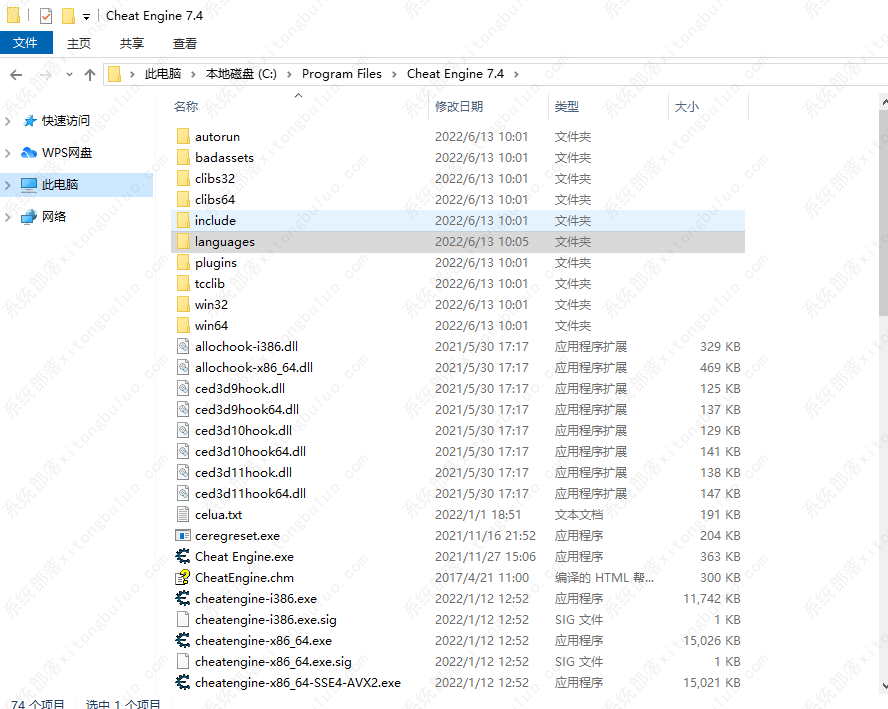Click the scrollbar down arrow
The image size is (888, 709).
click(884, 686)
